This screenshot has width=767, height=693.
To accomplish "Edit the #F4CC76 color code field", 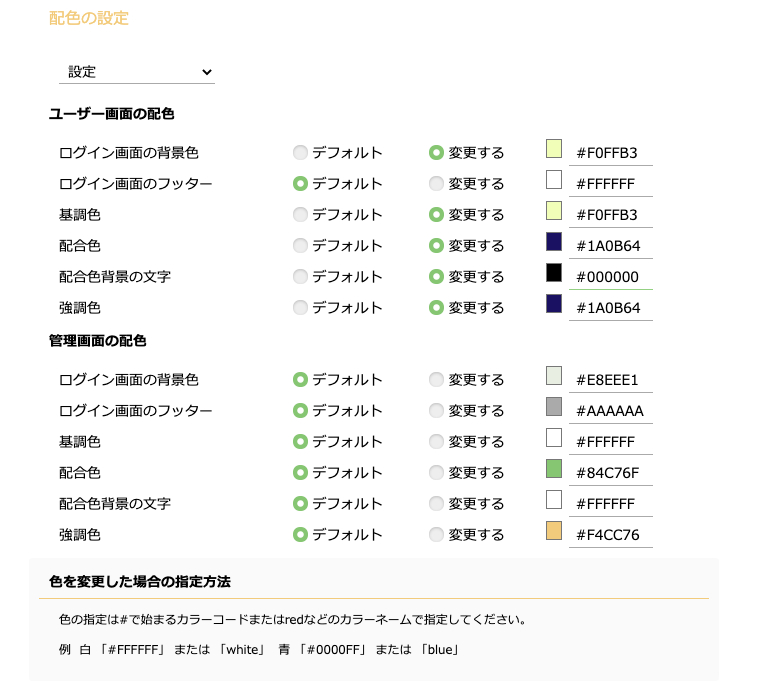I will tap(610, 535).
